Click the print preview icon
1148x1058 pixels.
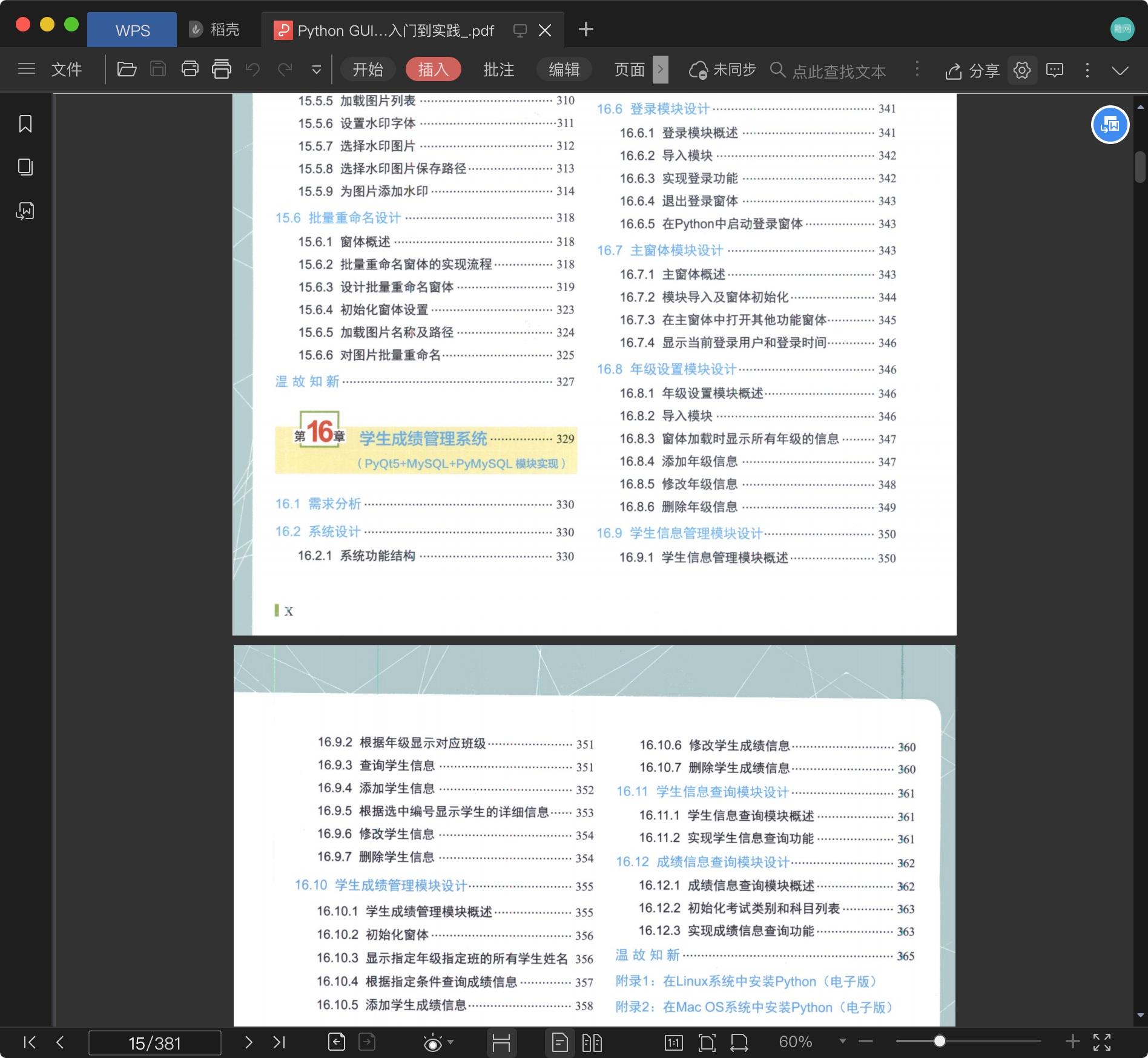point(222,69)
